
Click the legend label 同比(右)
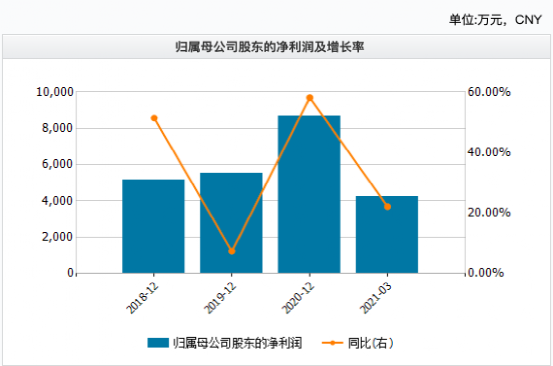point(370,343)
